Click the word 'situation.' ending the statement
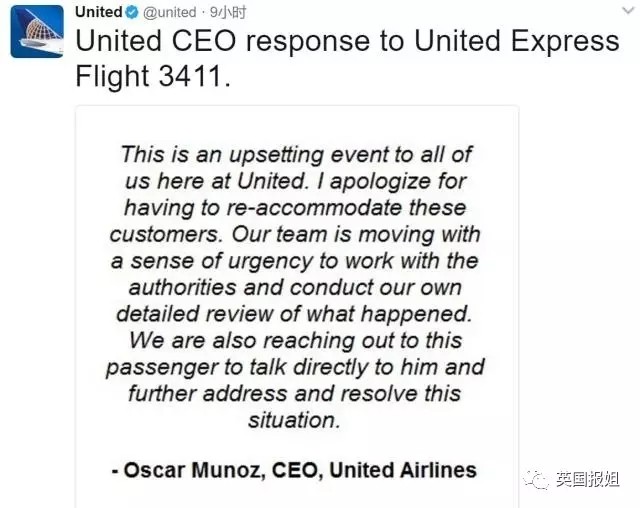640x508 pixels. pyautogui.click(x=294, y=420)
